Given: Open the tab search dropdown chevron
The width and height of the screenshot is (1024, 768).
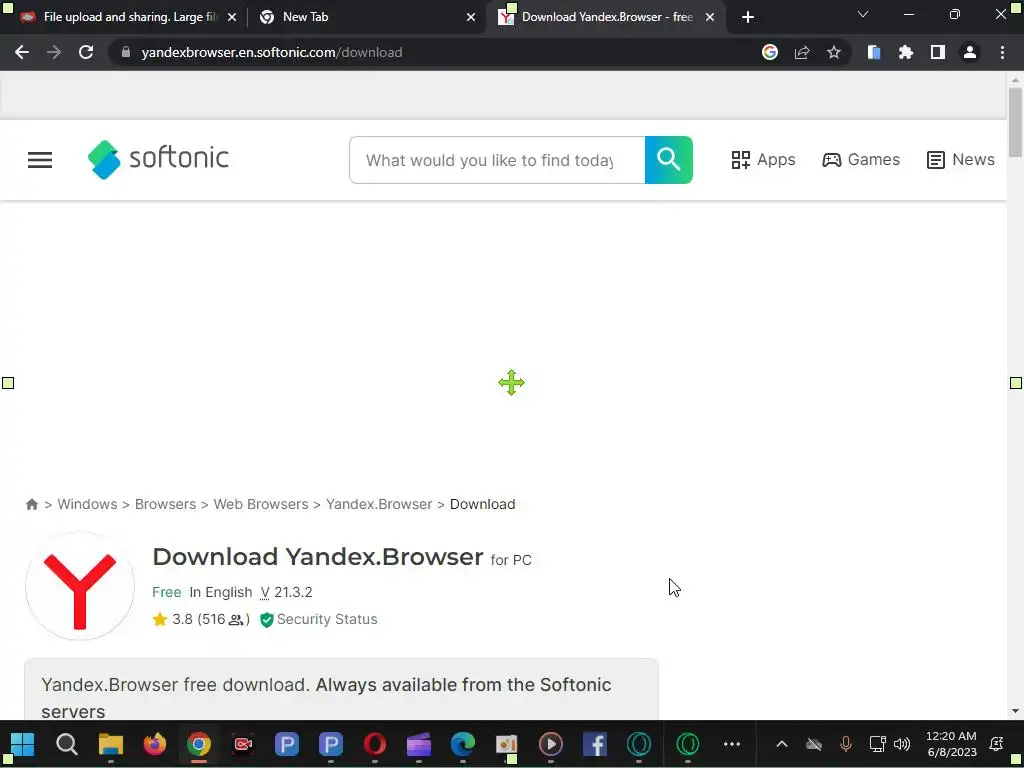Looking at the screenshot, I should (863, 14).
